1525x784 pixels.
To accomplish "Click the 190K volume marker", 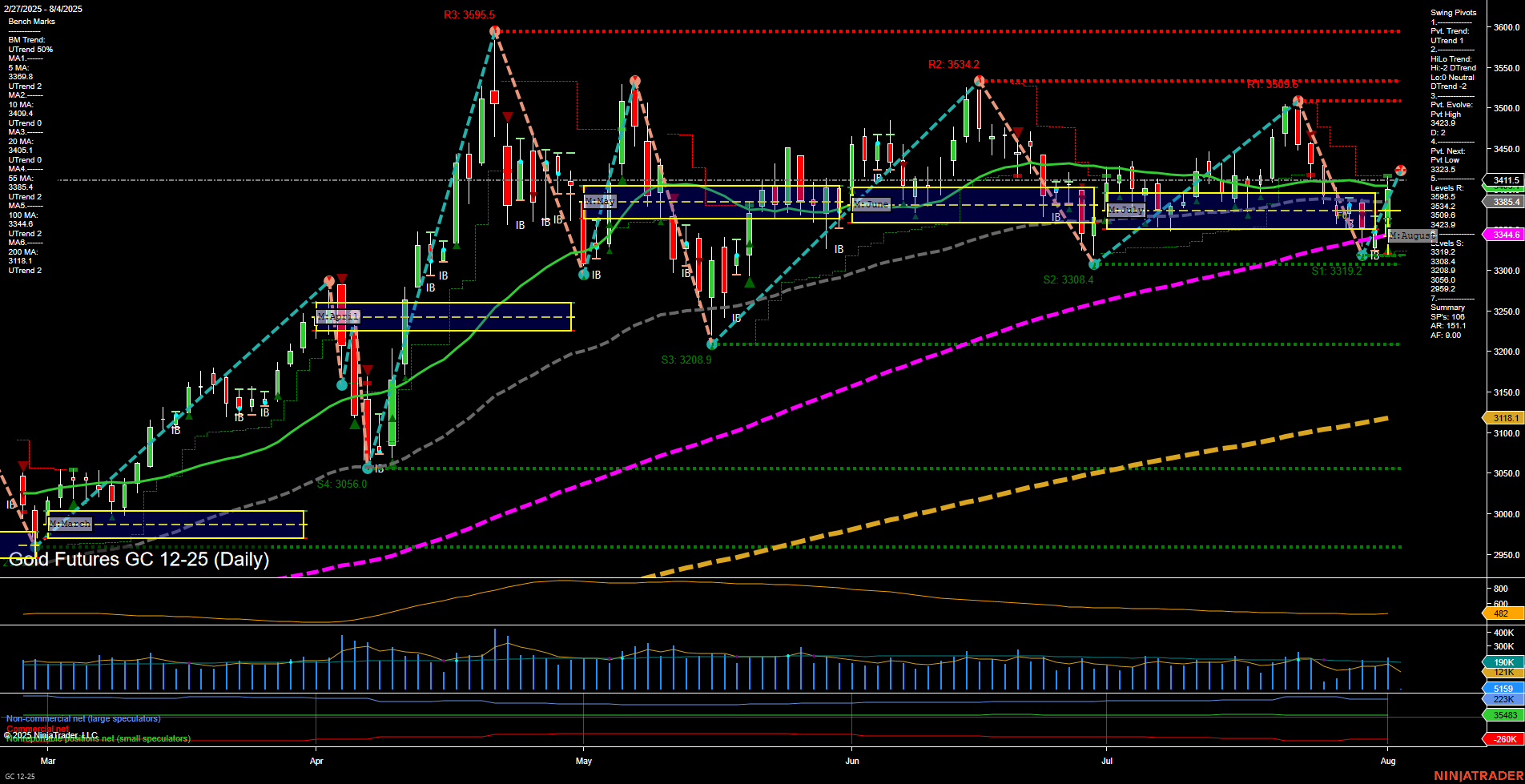I will click(x=1503, y=662).
